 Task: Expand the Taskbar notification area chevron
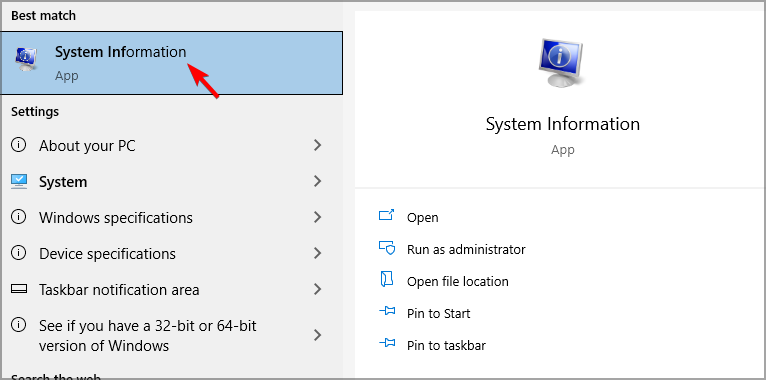(x=318, y=289)
